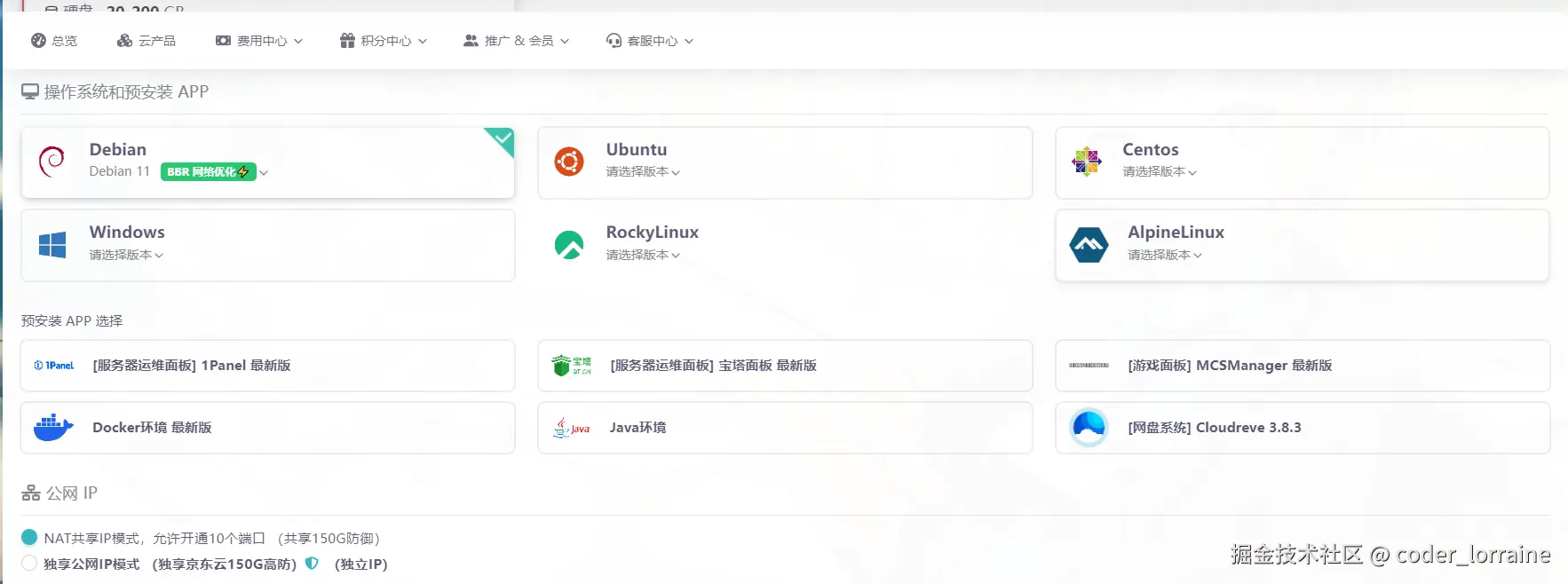Click the 总览 dashboard icon
This screenshot has height=584, width=1568.
coord(38,41)
